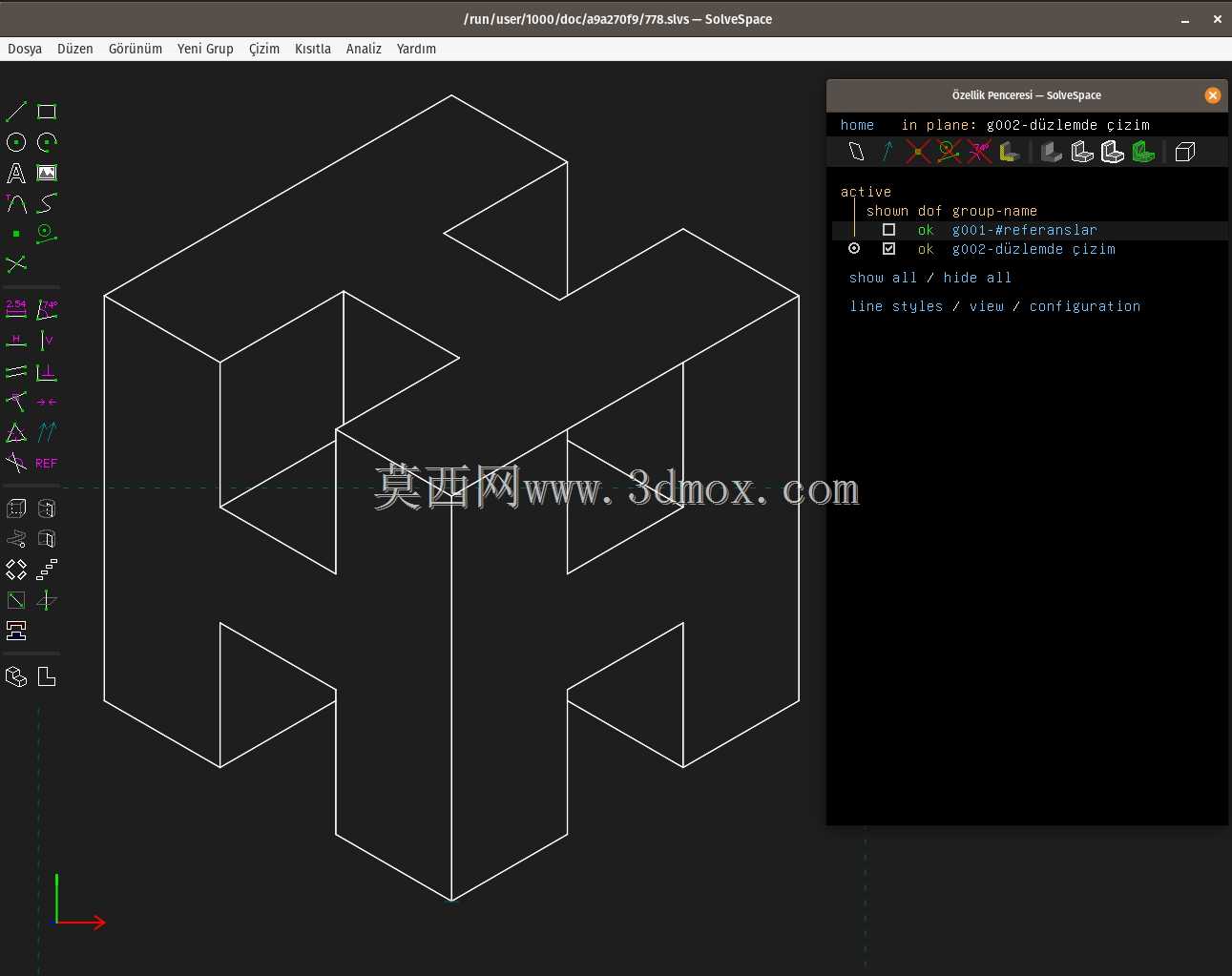
Task: Open group g001-#referanslar link
Action: click(1025, 230)
